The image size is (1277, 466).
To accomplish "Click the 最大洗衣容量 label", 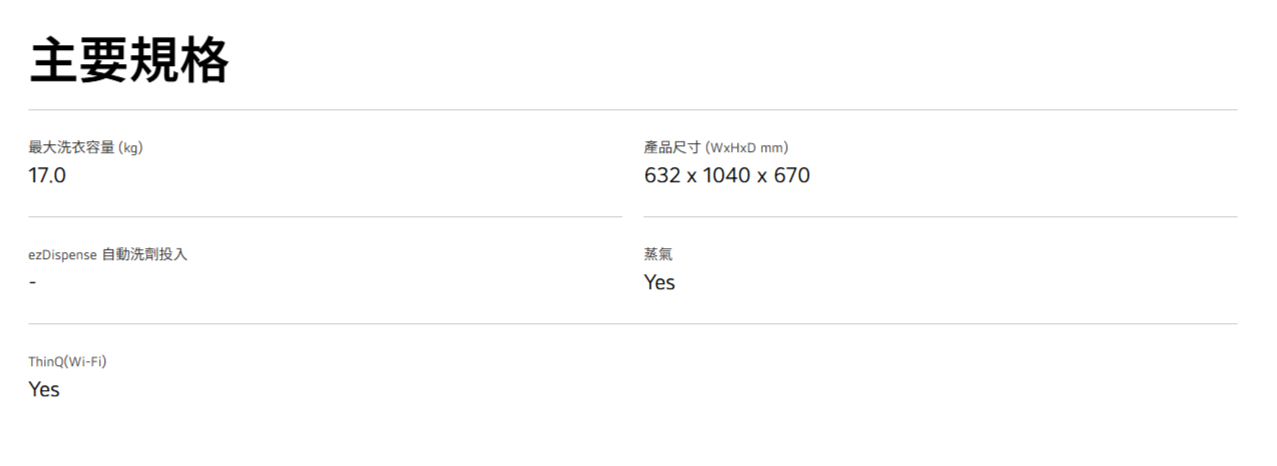I will (71, 148).
